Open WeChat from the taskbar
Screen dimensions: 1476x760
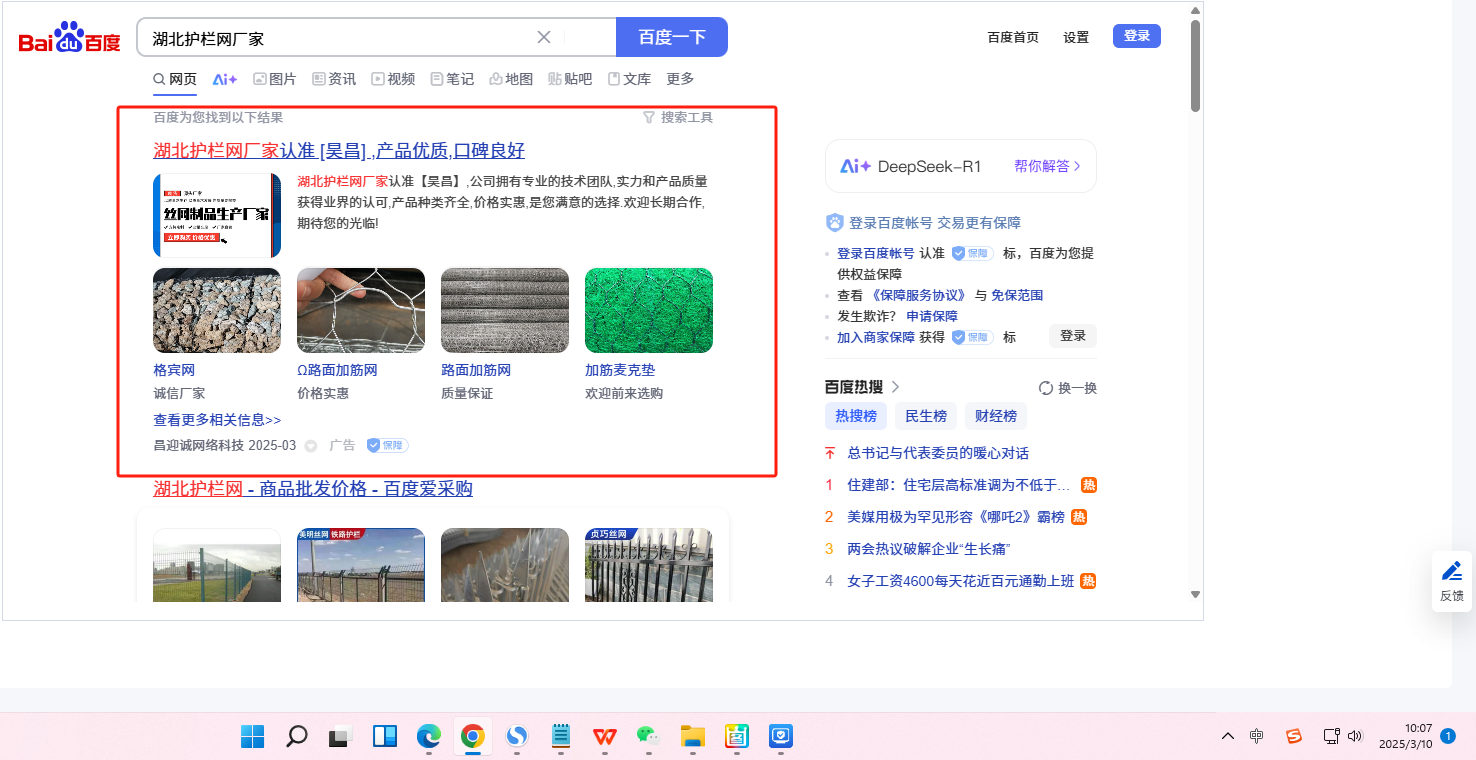click(648, 737)
